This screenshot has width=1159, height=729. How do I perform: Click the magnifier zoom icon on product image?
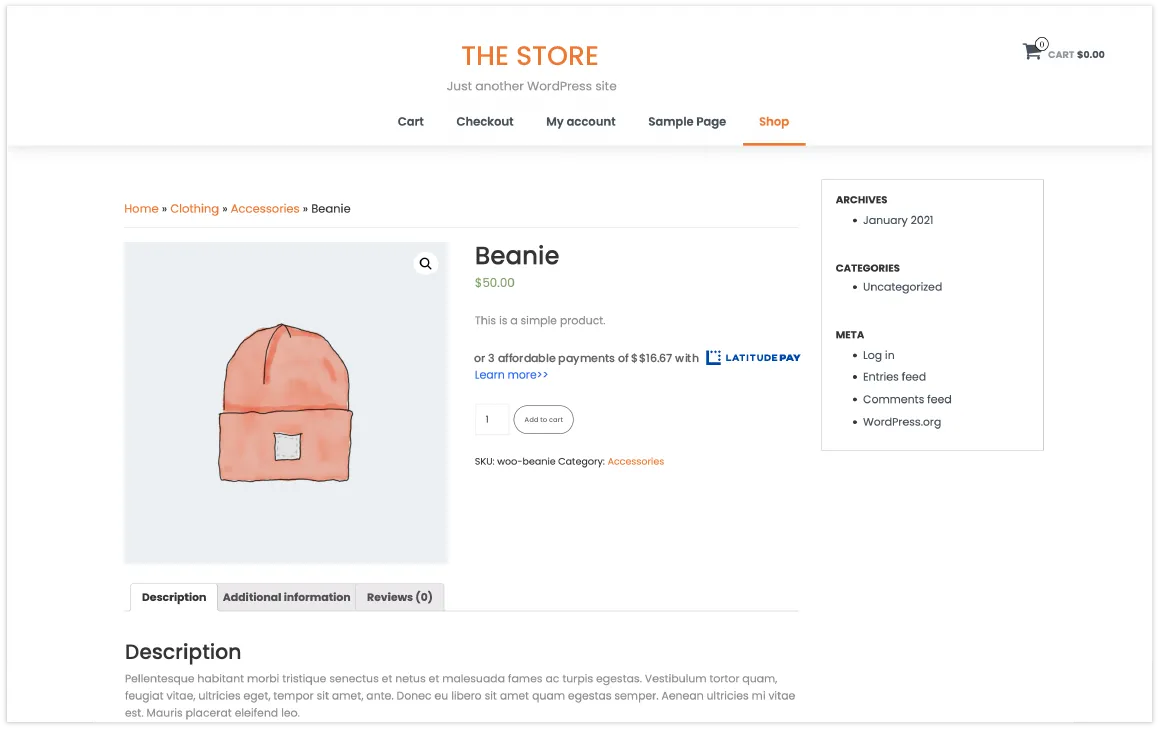425,264
